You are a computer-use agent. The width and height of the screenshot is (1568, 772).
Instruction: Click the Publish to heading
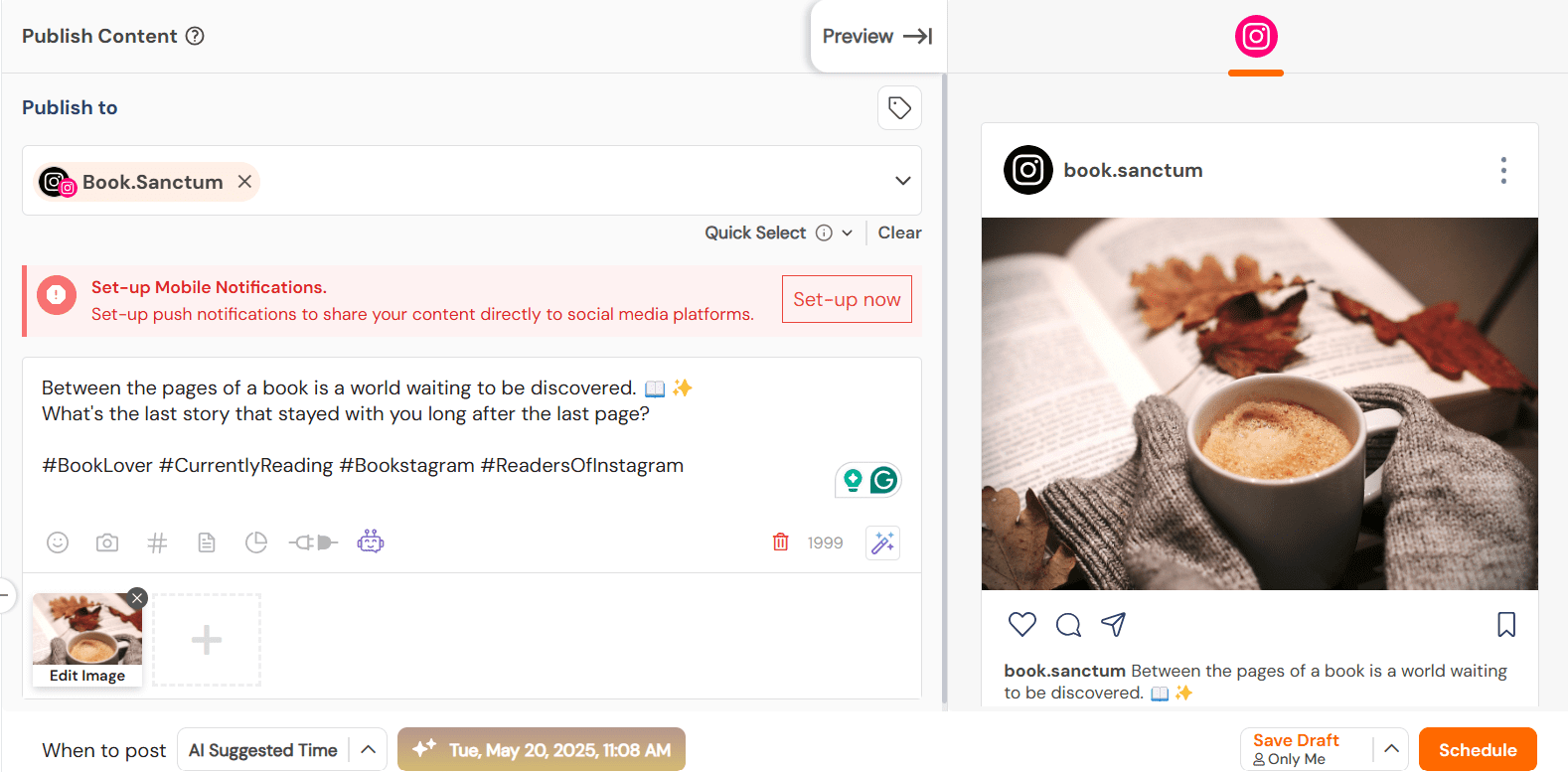(x=70, y=107)
